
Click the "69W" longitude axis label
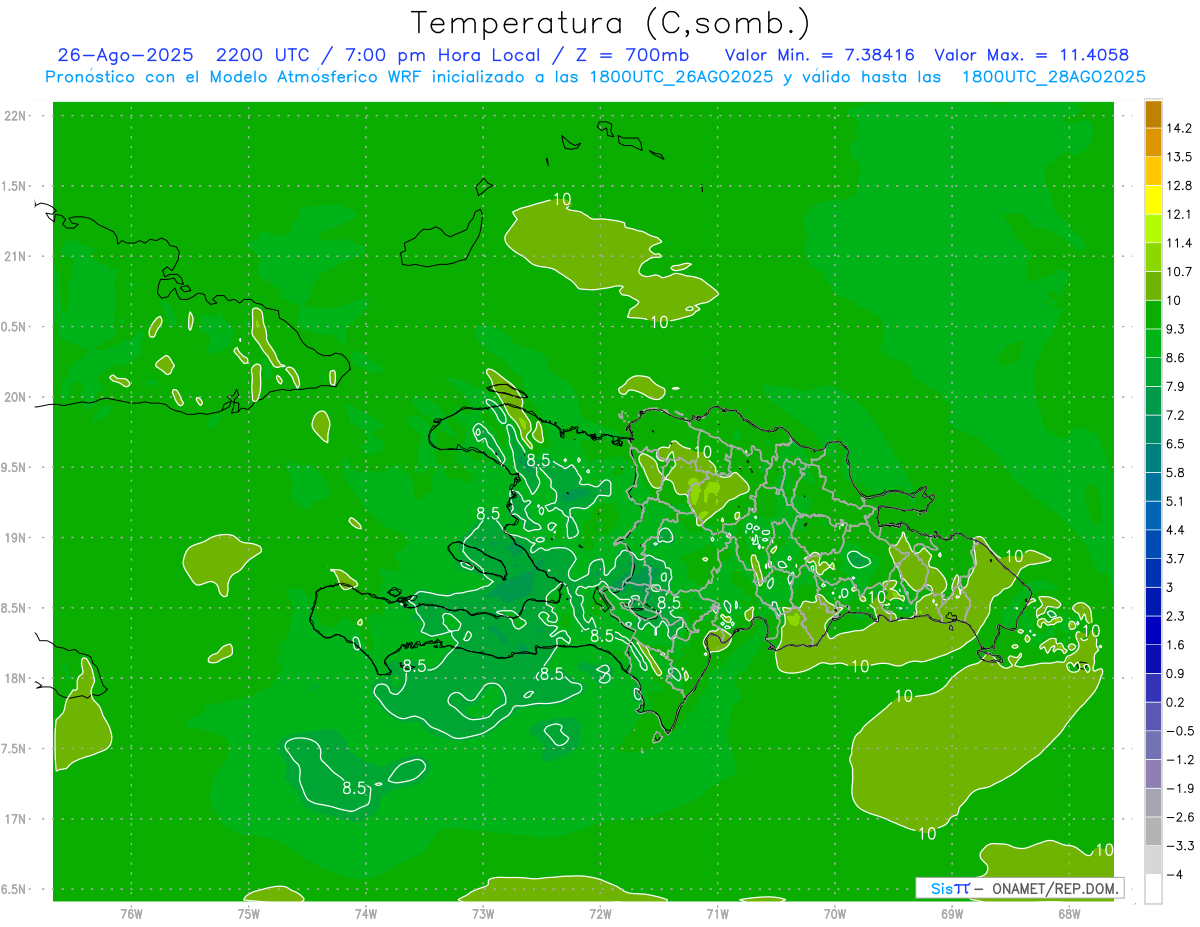tap(952, 913)
